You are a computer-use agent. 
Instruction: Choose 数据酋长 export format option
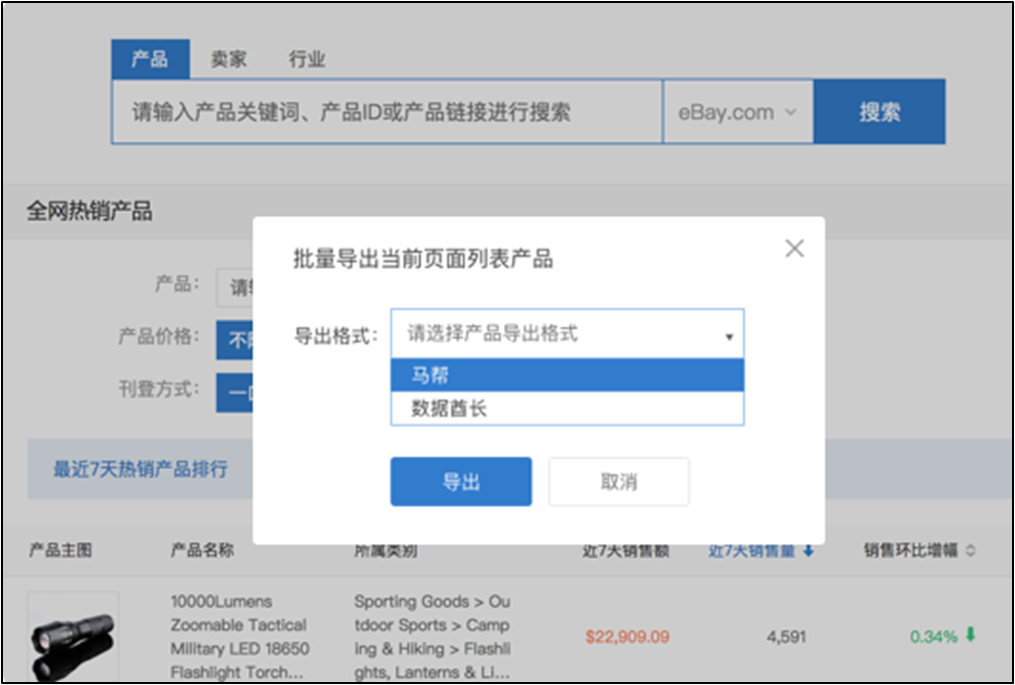[x=567, y=408]
